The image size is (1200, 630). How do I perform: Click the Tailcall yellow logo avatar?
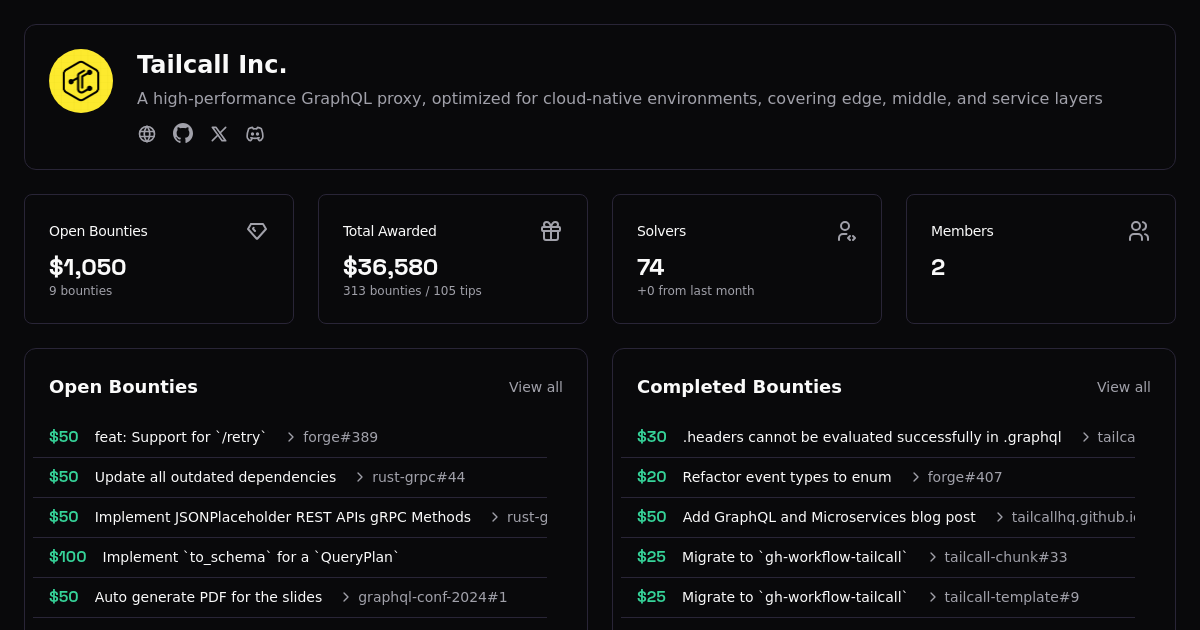point(81,81)
